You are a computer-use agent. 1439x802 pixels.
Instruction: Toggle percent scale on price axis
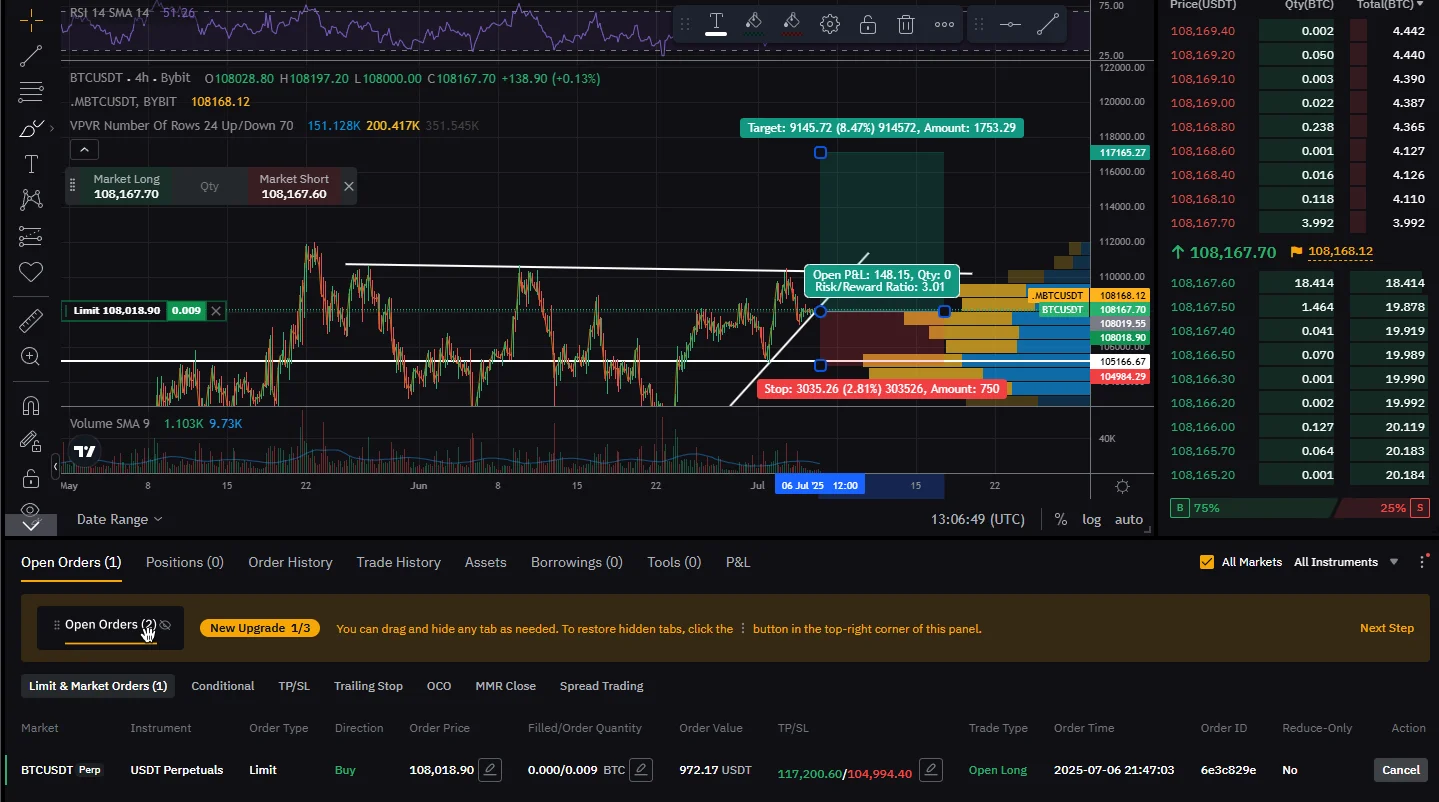[1060, 519]
